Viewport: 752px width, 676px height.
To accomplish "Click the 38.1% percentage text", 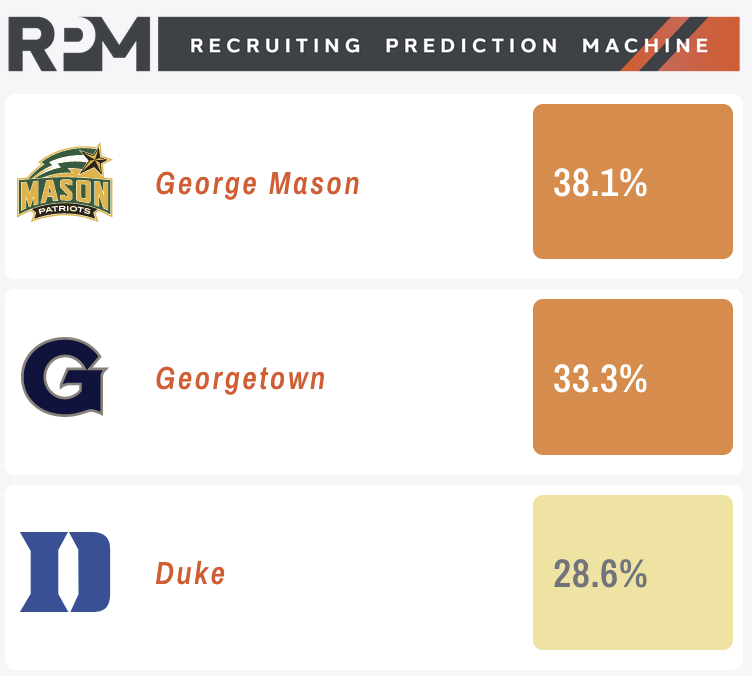I will 600,183.
